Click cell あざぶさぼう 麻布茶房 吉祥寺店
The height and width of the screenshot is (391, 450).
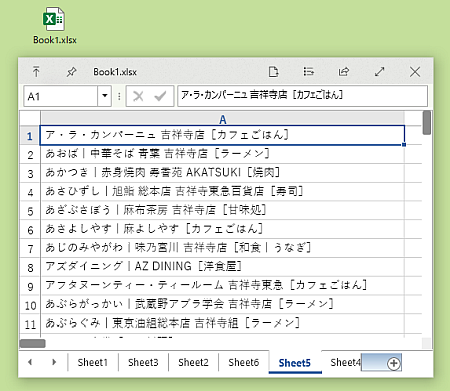coord(222,210)
